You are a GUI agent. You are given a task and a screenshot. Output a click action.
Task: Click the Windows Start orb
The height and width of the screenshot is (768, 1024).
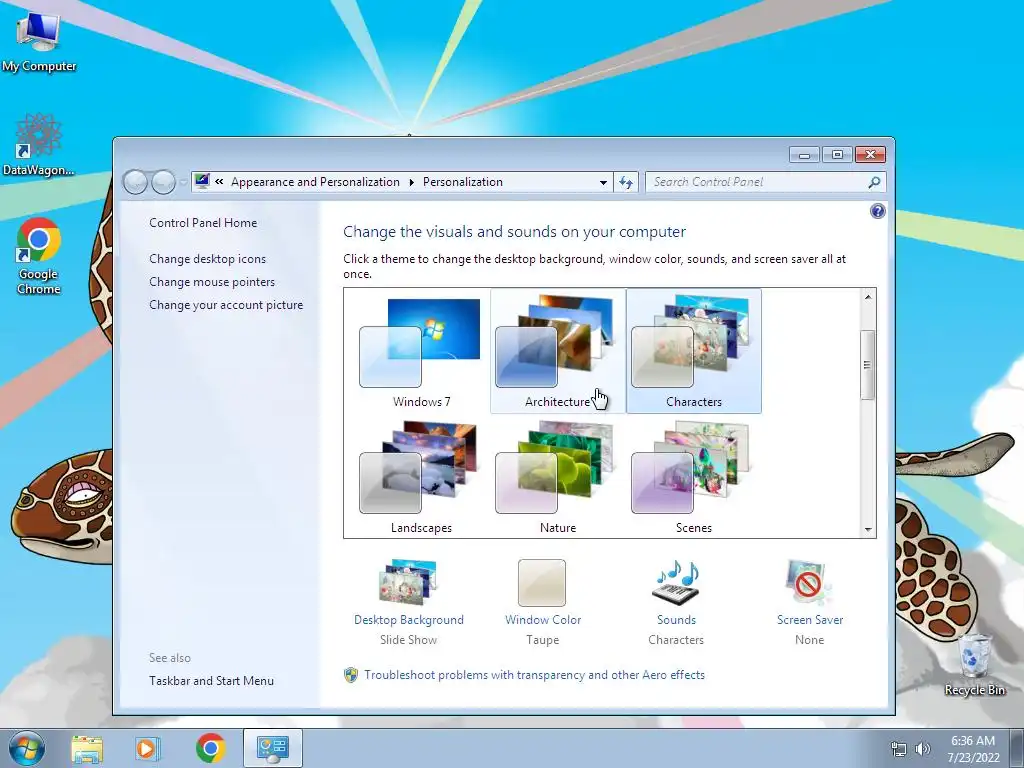[x=27, y=748]
